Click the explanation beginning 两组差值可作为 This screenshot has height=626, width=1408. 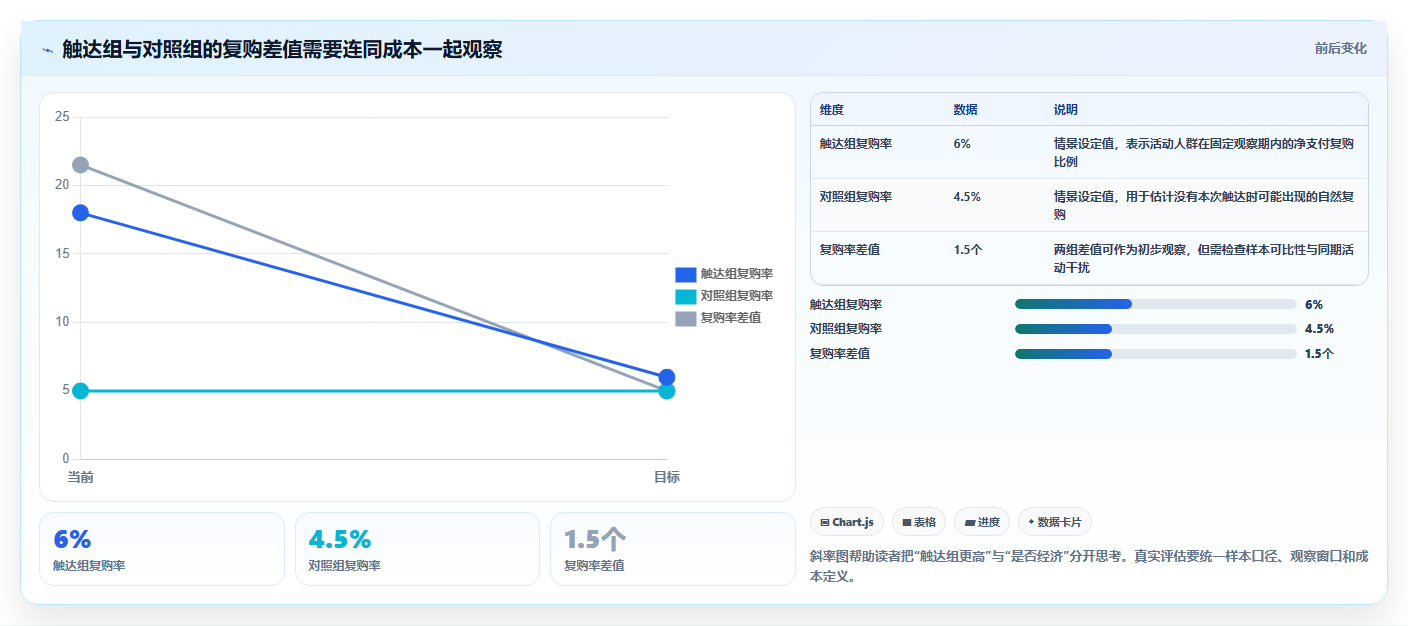(x=1204, y=259)
